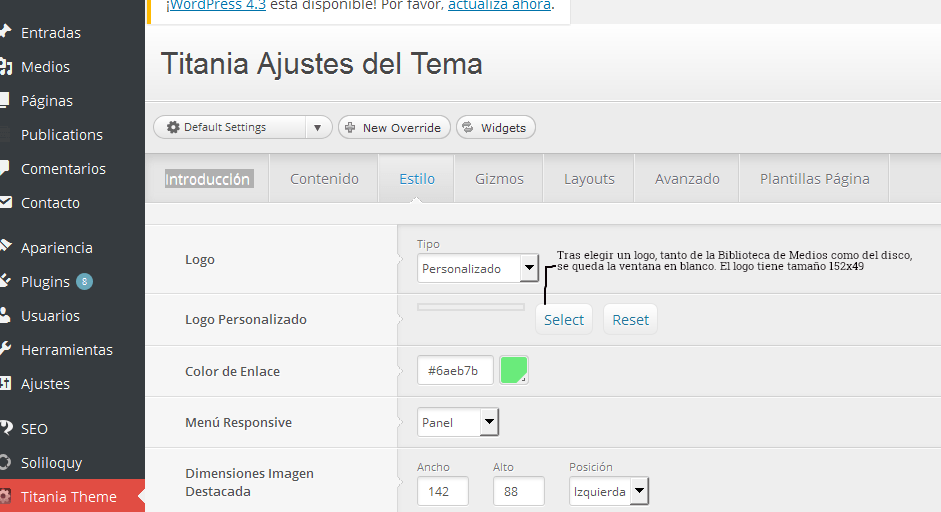Follow the WordPress 4.3 link
This screenshot has width=941, height=512.
[217, 5]
